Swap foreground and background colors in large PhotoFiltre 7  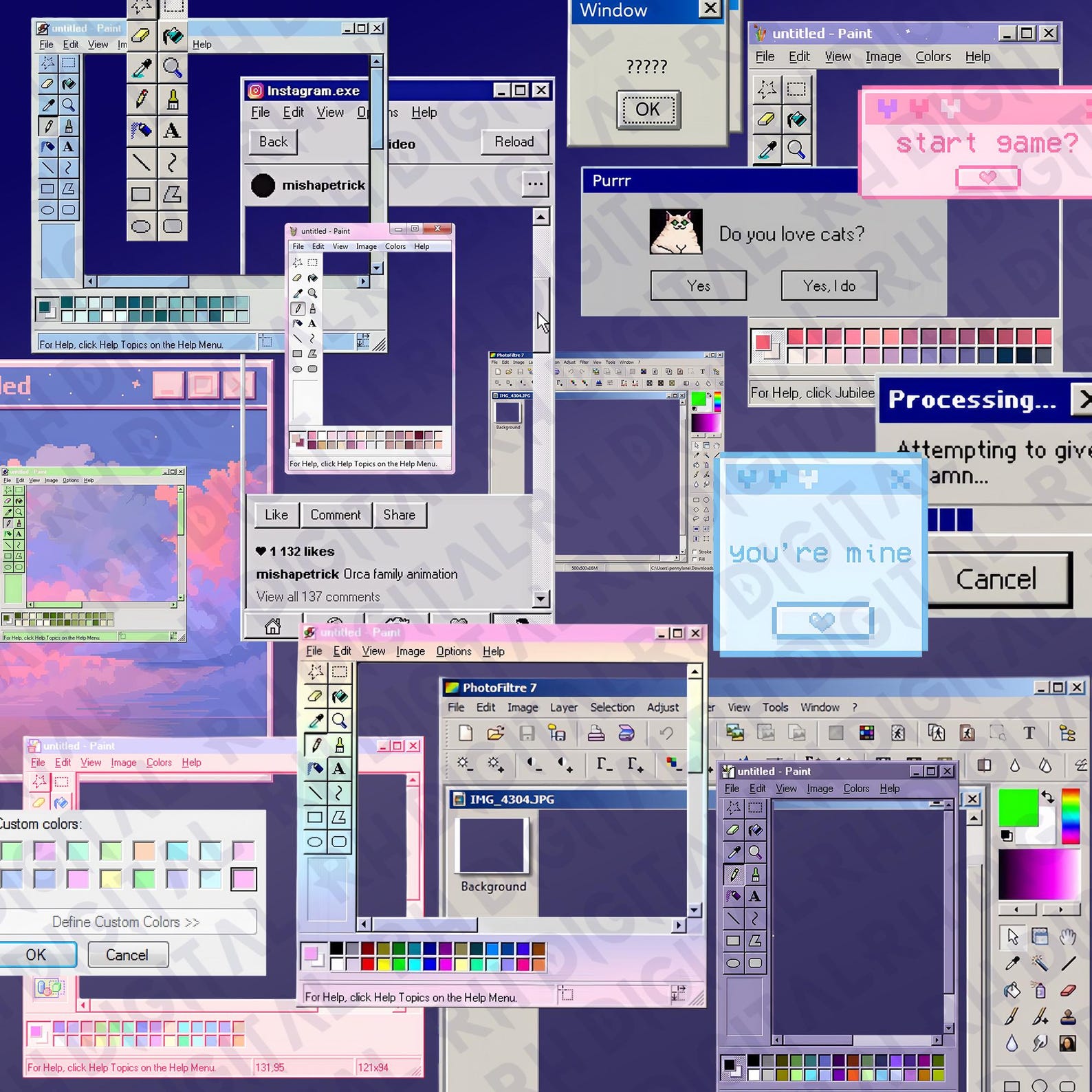tap(1047, 796)
